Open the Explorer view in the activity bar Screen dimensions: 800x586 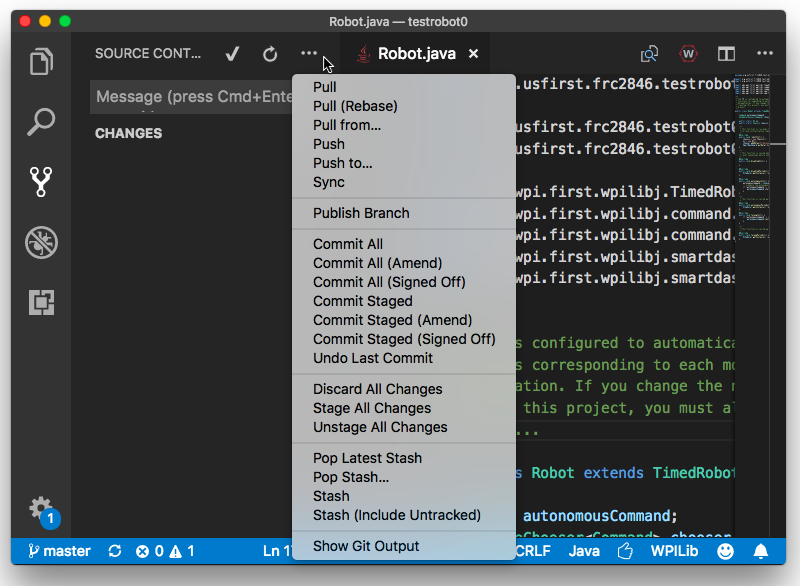coord(40,61)
